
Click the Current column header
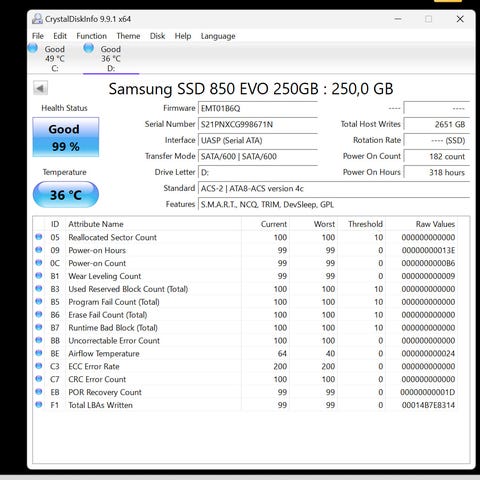point(265,224)
